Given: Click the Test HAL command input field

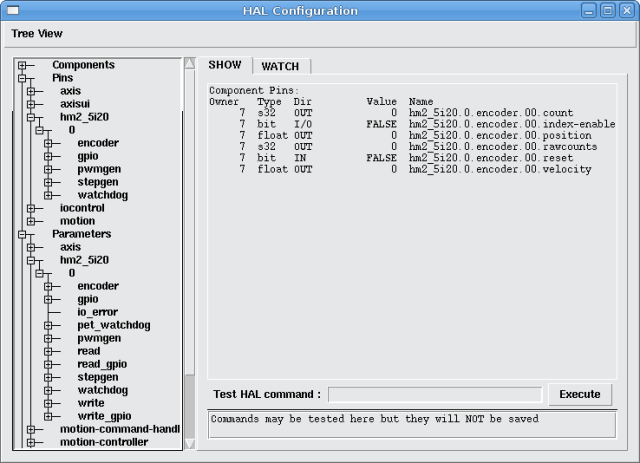Looking at the screenshot, I should (435, 394).
